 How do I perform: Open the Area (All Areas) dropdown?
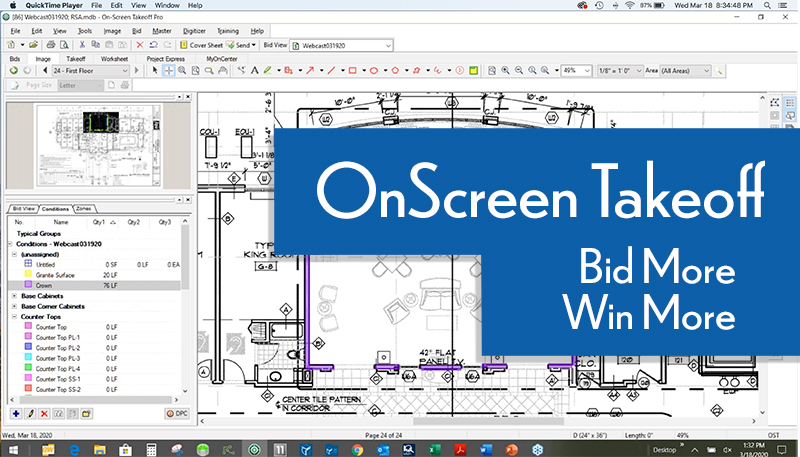pyautogui.click(x=685, y=70)
